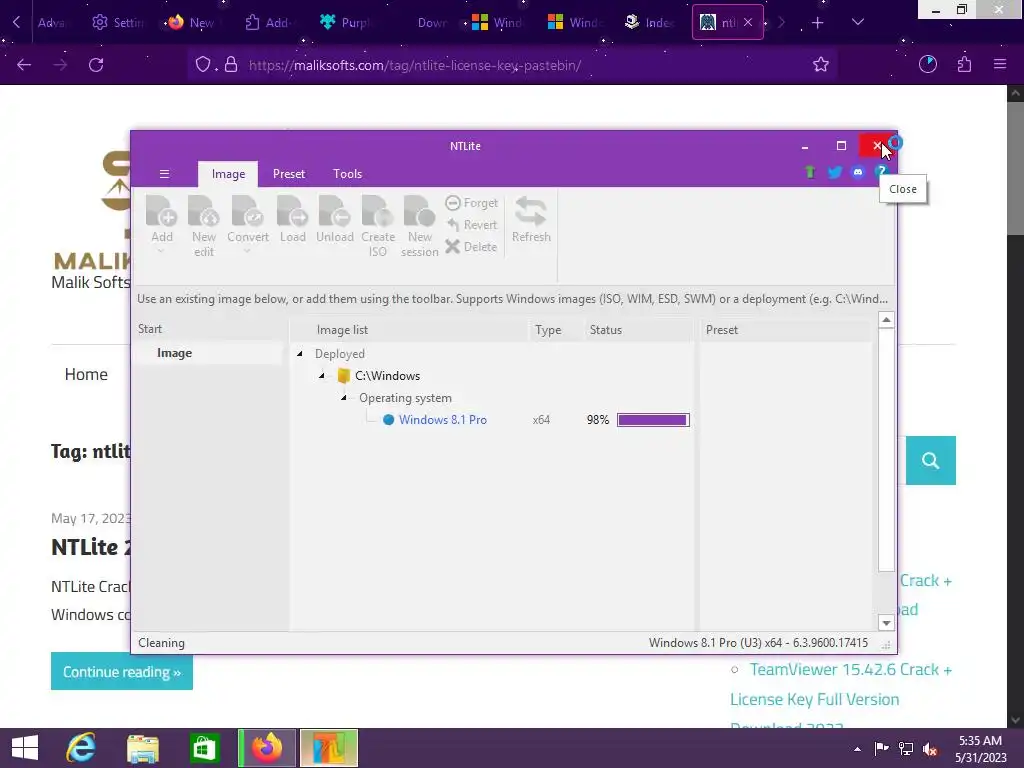1024x768 pixels.
Task: Go back in the Firefox browser
Action: pyautogui.click(x=24, y=65)
